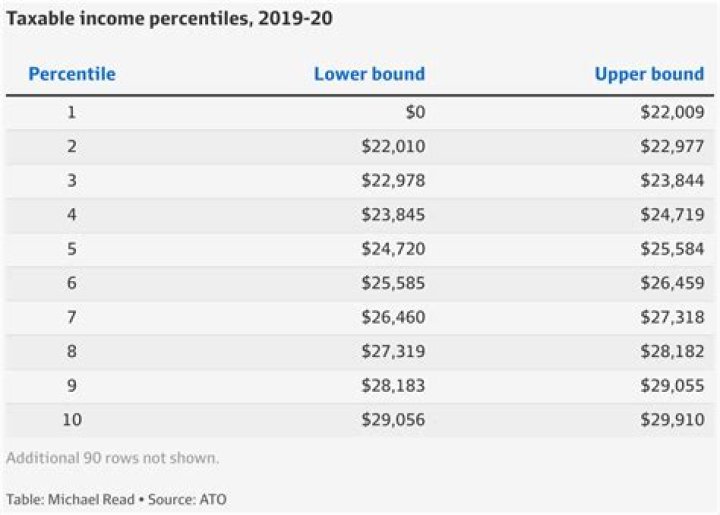Click the Upper bound column header
Screen dimensions: 720x515
[649, 74]
